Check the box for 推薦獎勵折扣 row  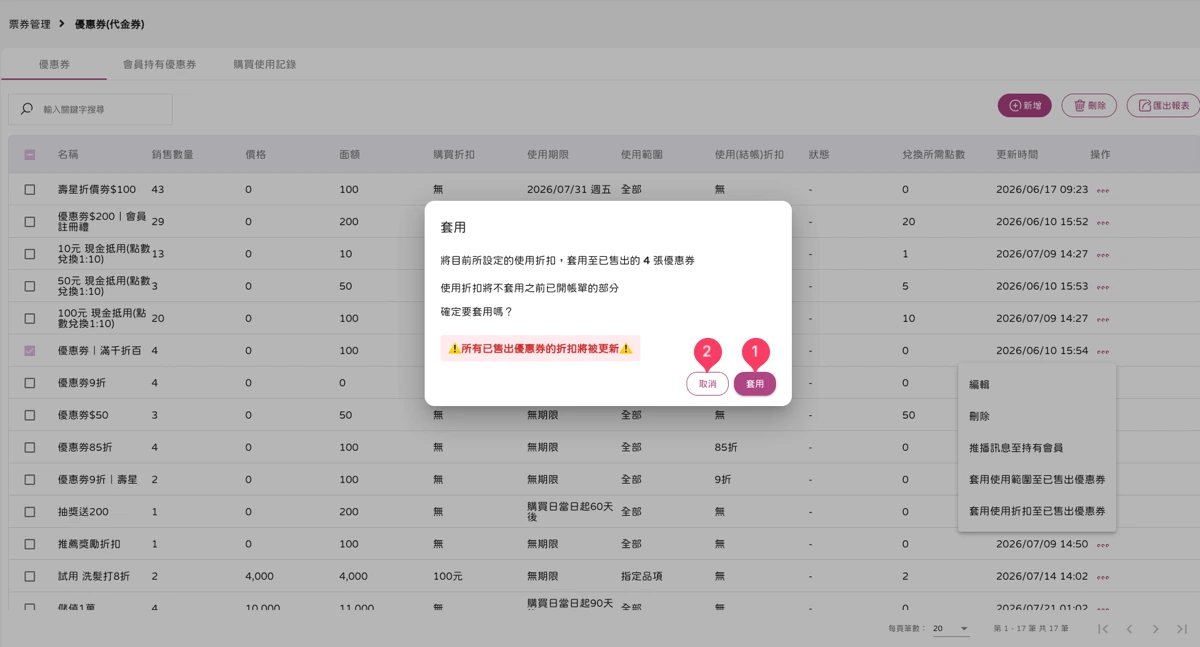tap(29, 544)
